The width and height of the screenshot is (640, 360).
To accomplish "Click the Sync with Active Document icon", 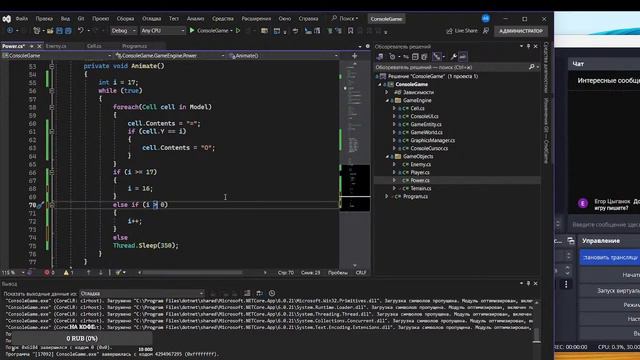I will (406, 57).
